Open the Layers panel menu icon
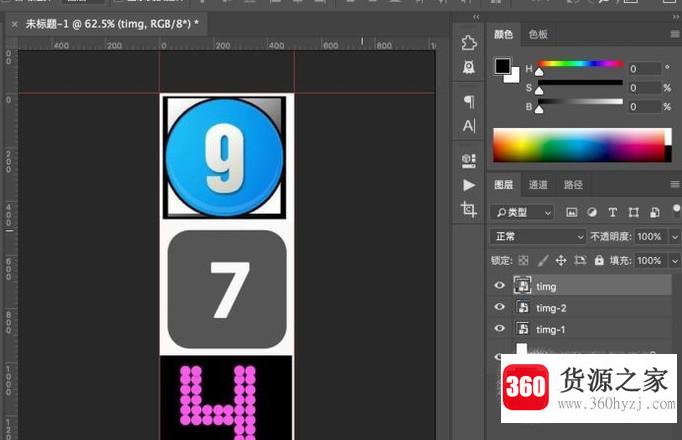682x440 pixels. (675, 185)
